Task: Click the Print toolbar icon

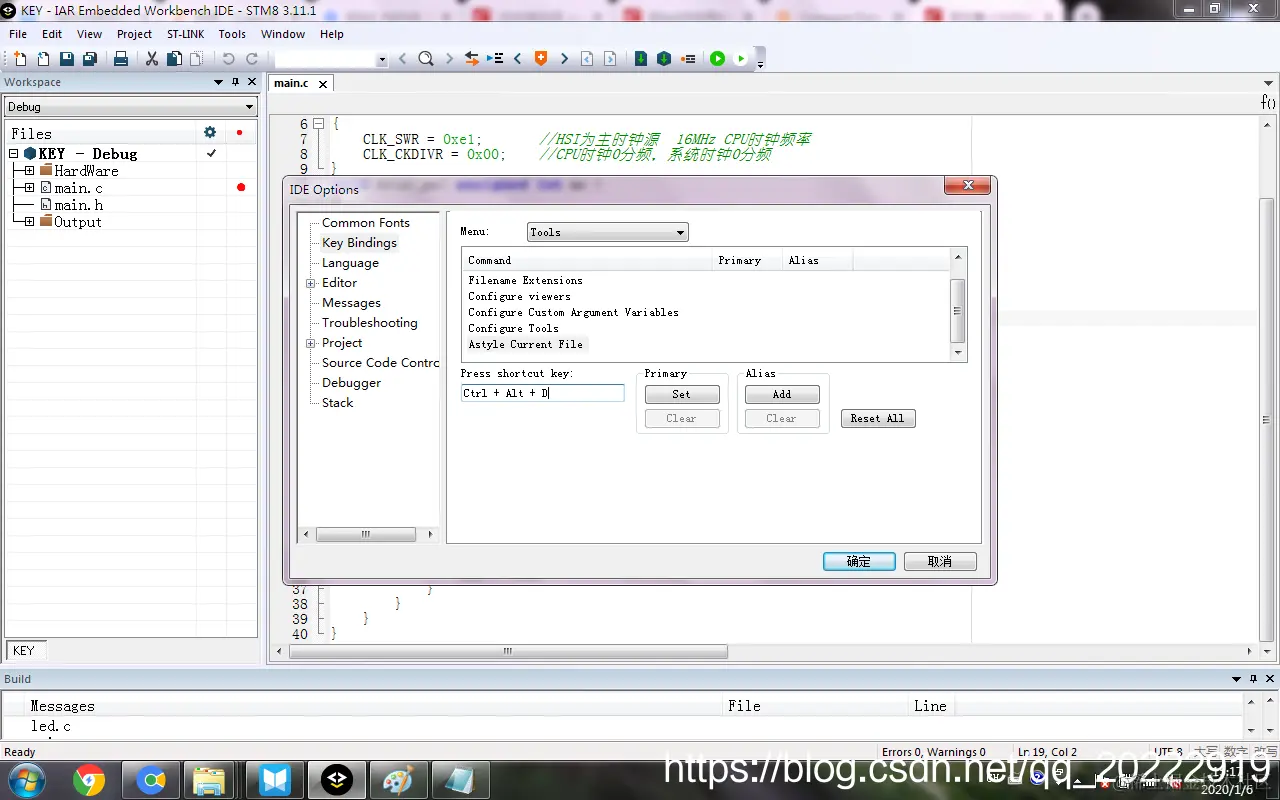Action: [121, 59]
